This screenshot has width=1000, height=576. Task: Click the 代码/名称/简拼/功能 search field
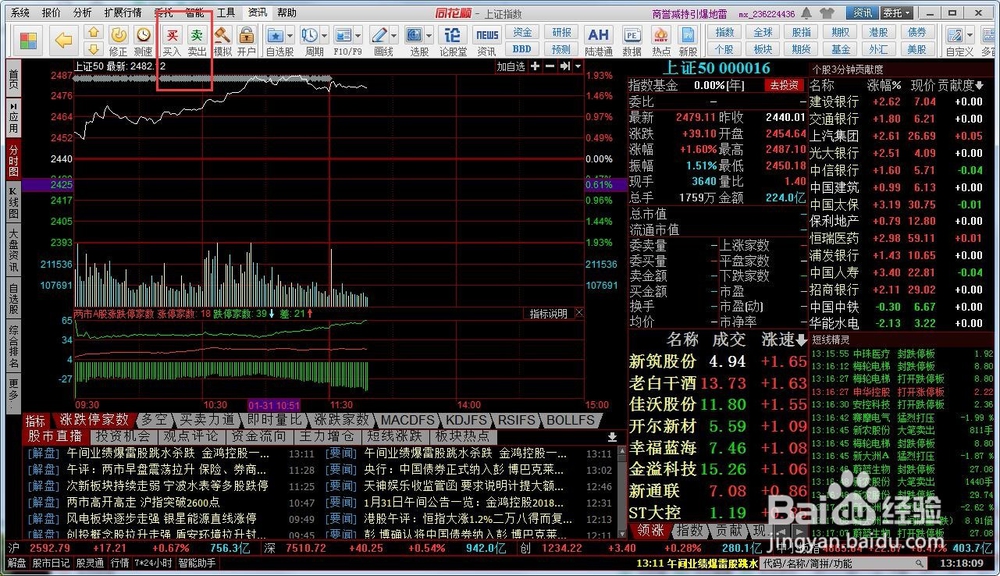coord(843,563)
